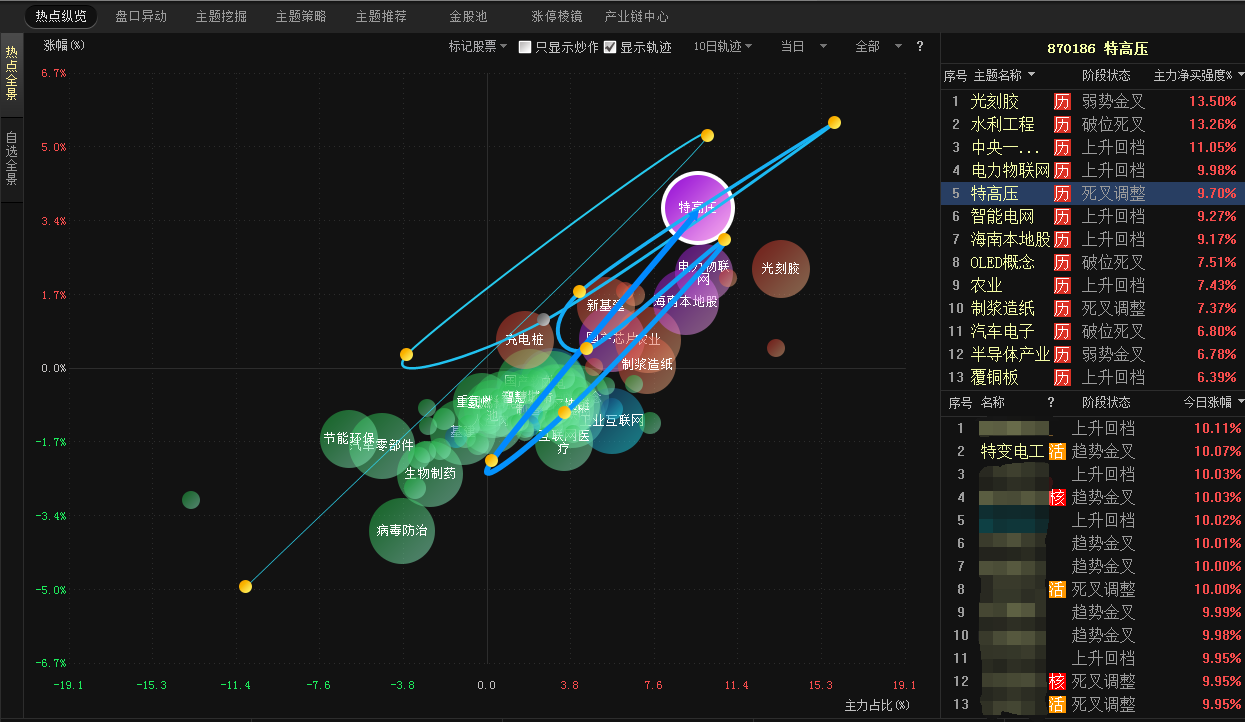This screenshot has width=1245, height=722.
Task: Sort by 主力净买强度% column header
Action: [1198, 75]
